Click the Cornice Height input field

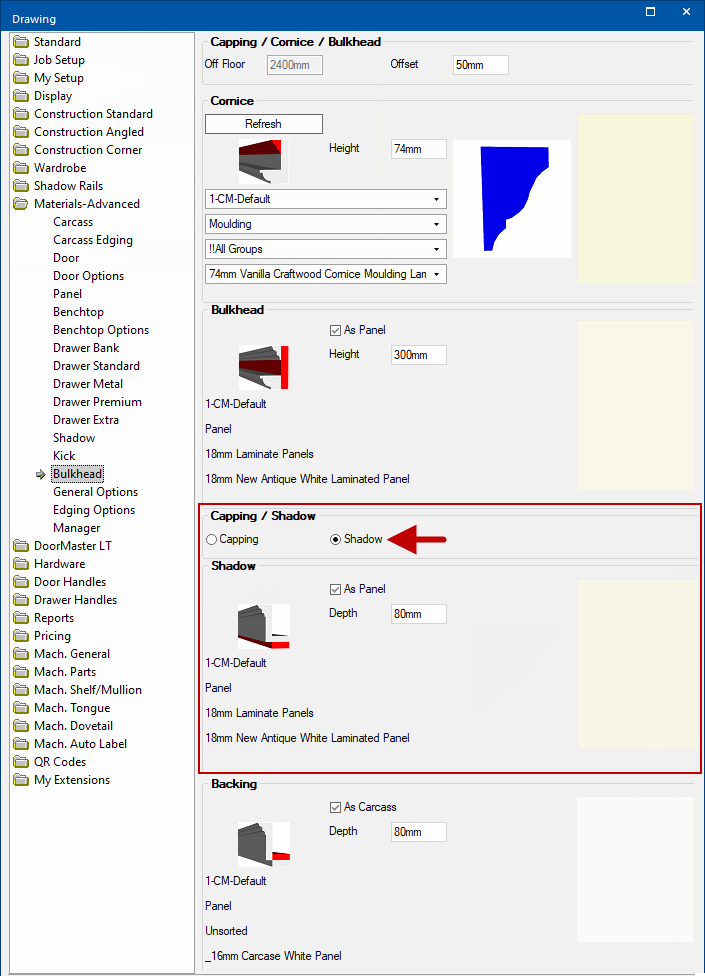[x=418, y=149]
